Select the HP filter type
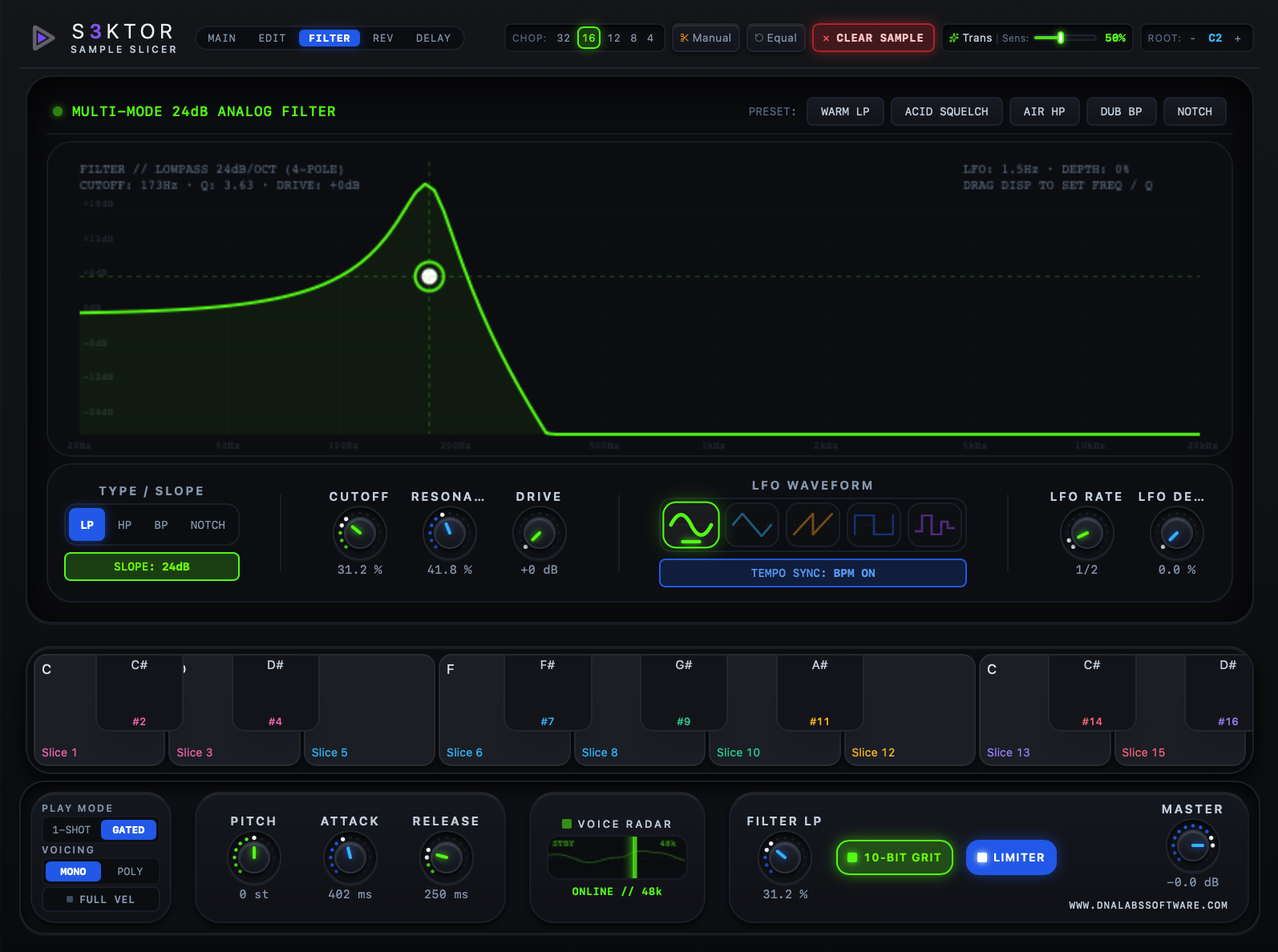This screenshot has width=1278, height=952. [124, 525]
